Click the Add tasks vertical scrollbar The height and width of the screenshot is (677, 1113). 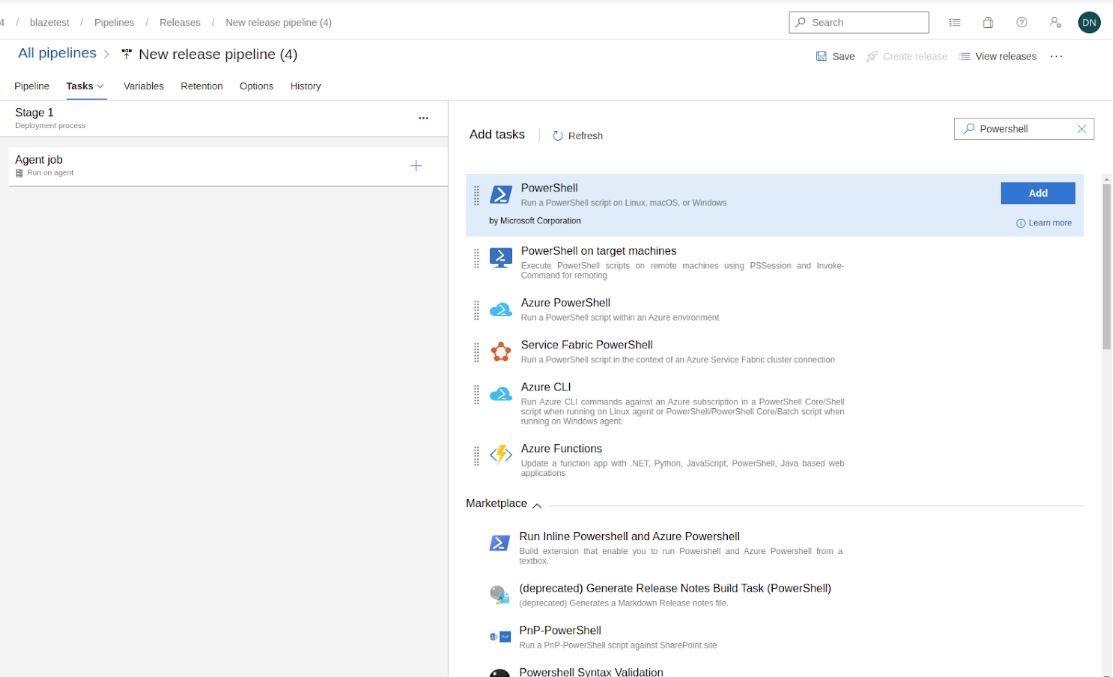click(1107, 266)
